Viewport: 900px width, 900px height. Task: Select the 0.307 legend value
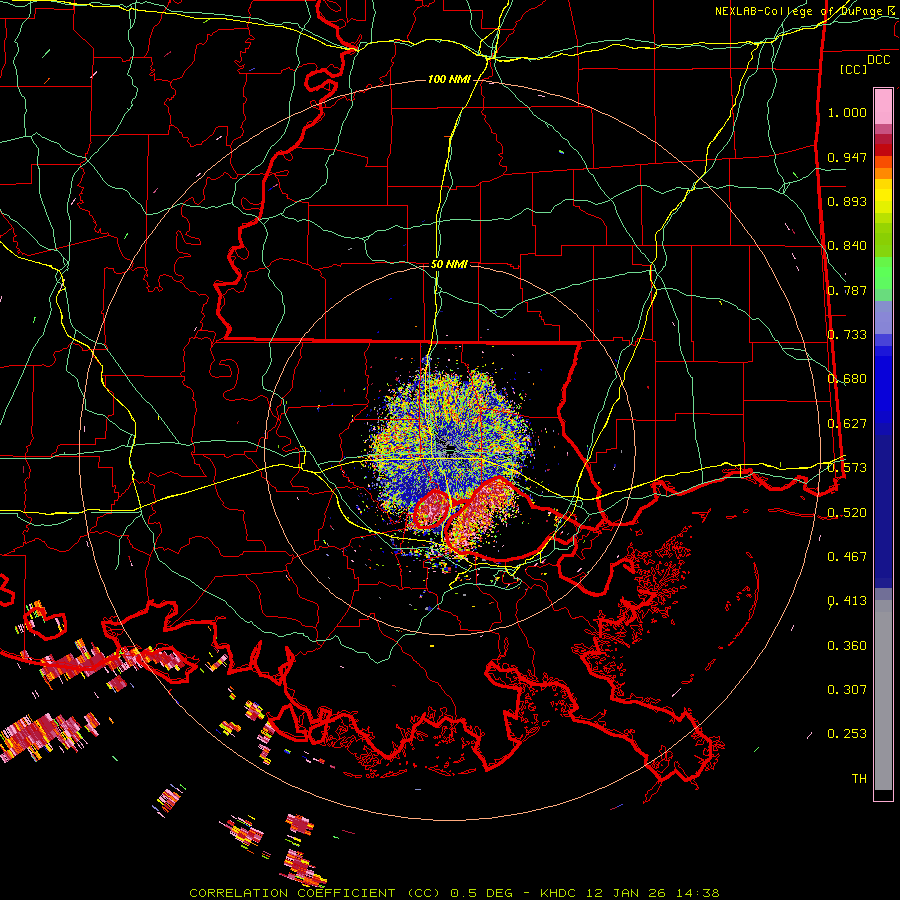pyautogui.click(x=847, y=690)
